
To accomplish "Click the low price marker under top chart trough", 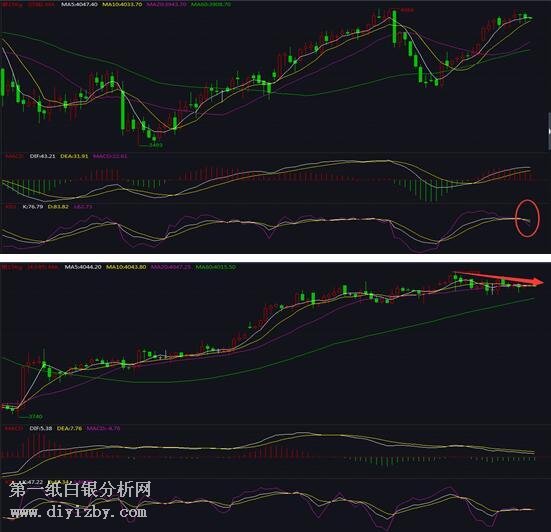I will [x=156, y=144].
